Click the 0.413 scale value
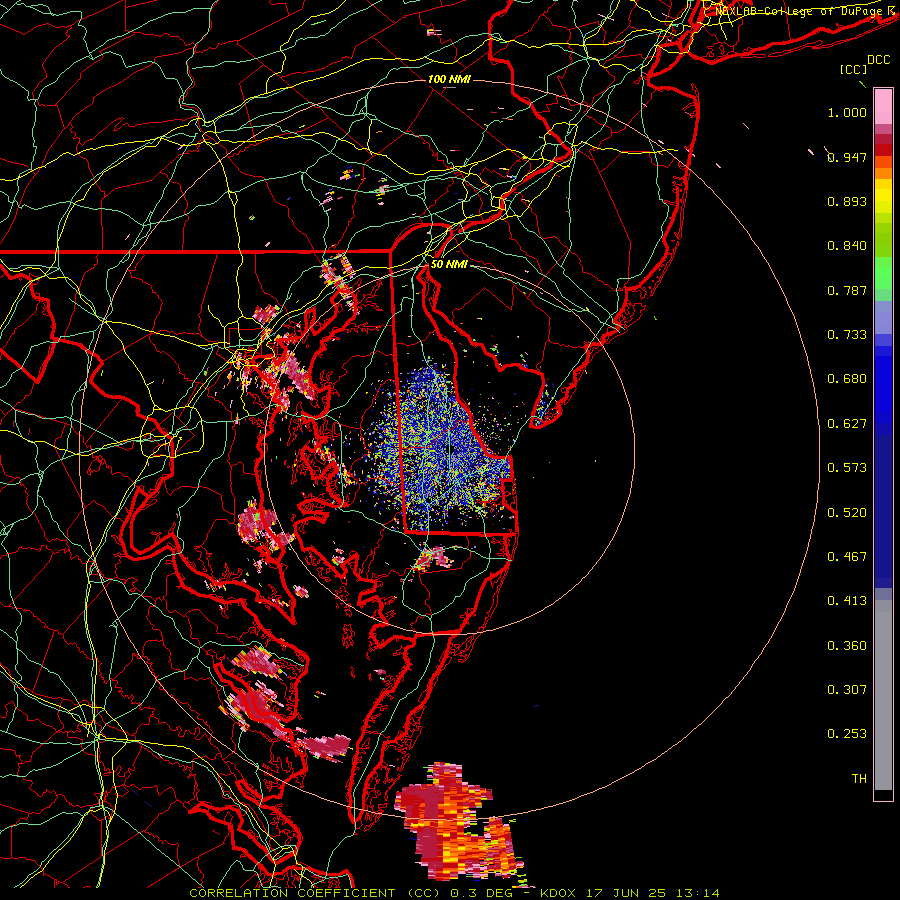Viewport: 900px width, 900px height. pyautogui.click(x=847, y=601)
